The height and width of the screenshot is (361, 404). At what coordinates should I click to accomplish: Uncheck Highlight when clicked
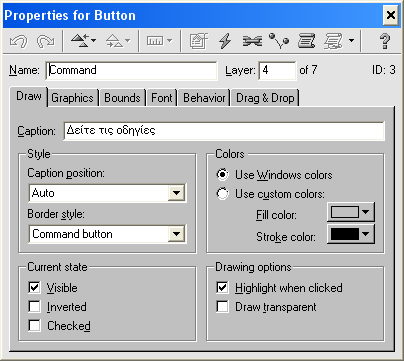tap(222, 287)
